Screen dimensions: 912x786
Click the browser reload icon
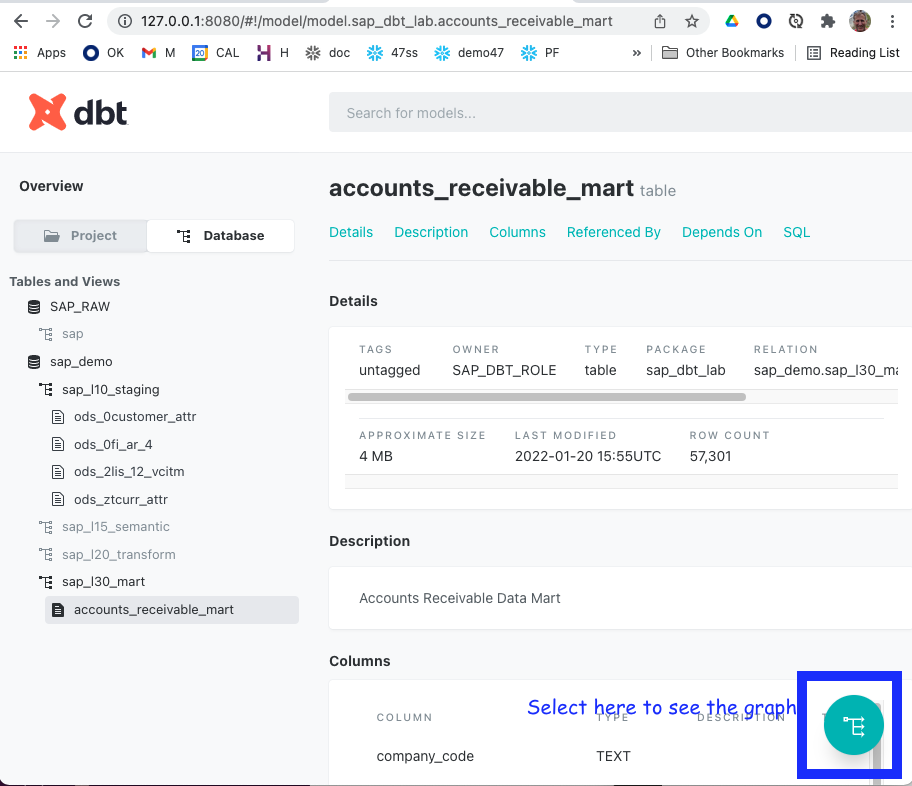pos(86,18)
